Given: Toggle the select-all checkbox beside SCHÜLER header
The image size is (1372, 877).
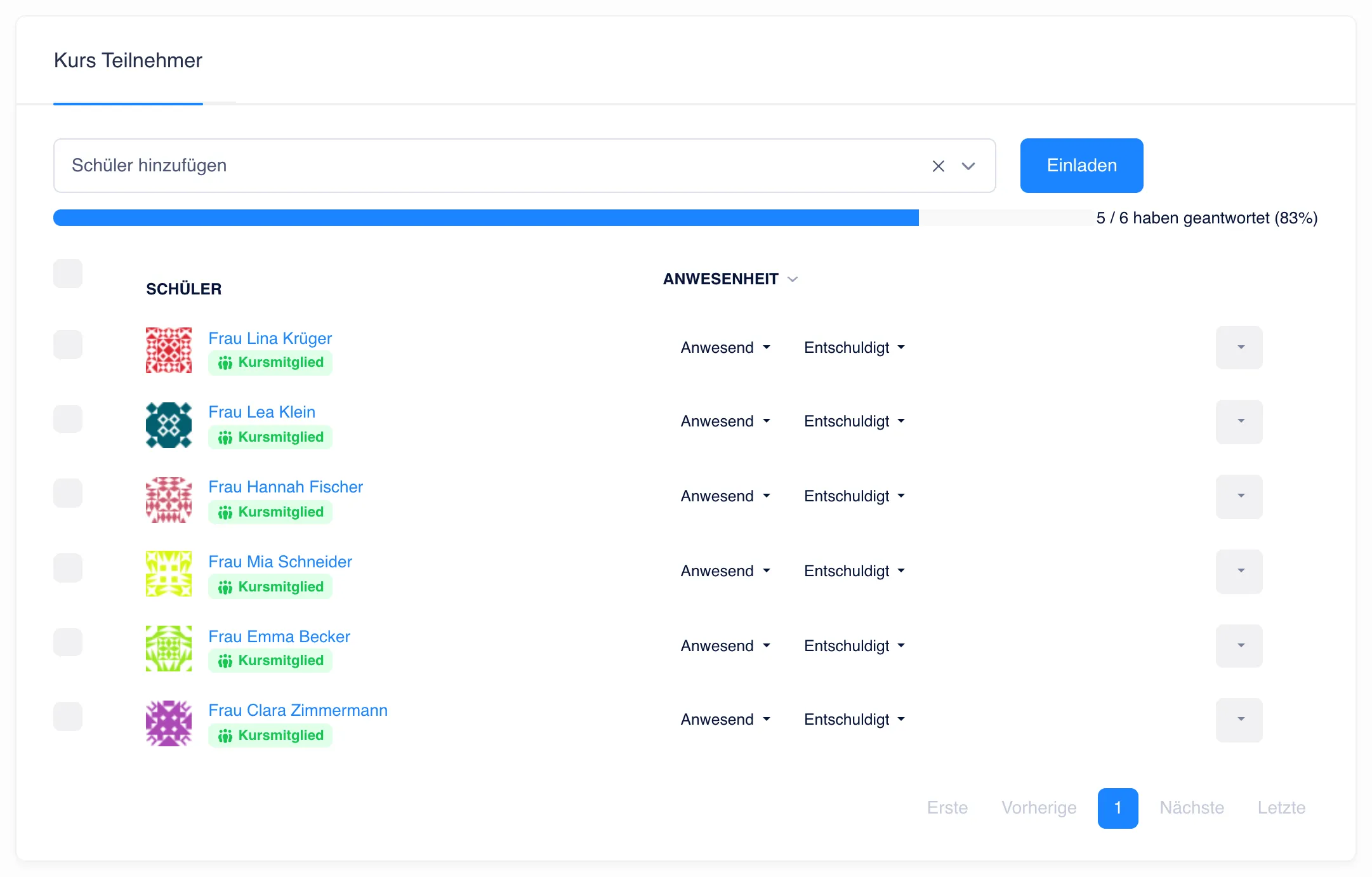Looking at the screenshot, I should click(68, 274).
